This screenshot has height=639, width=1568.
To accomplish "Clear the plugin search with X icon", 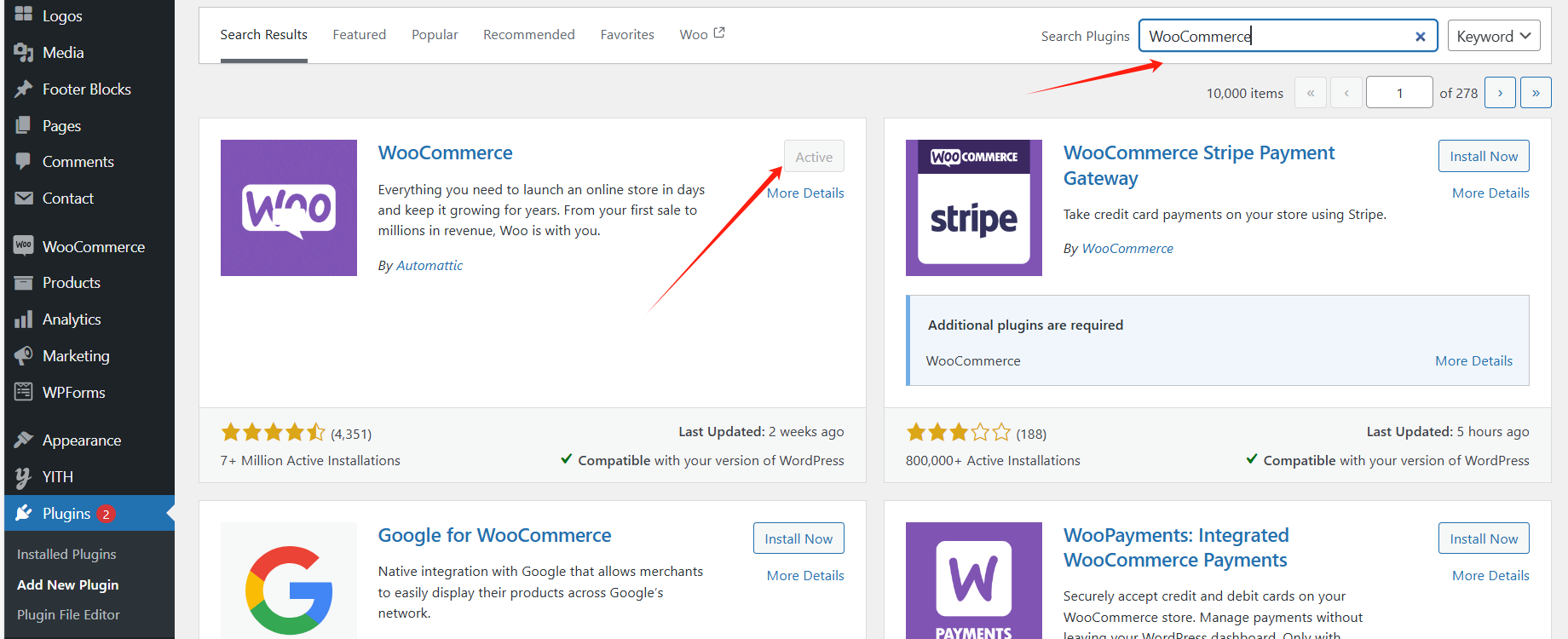I will pos(1421,37).
